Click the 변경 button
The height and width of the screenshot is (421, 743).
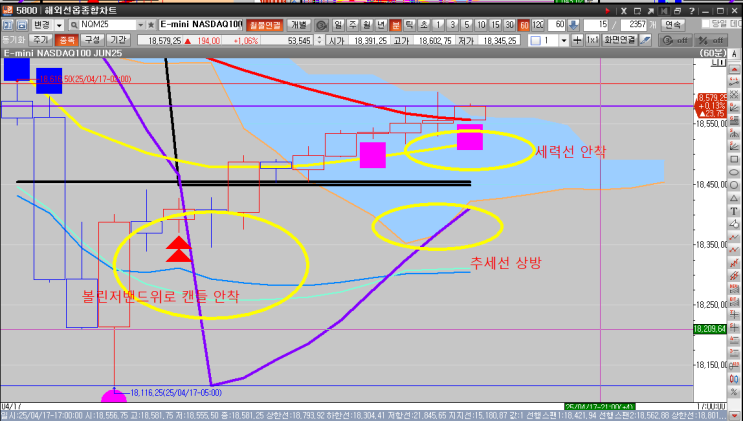pyautogui.click(x=42, y=25)
